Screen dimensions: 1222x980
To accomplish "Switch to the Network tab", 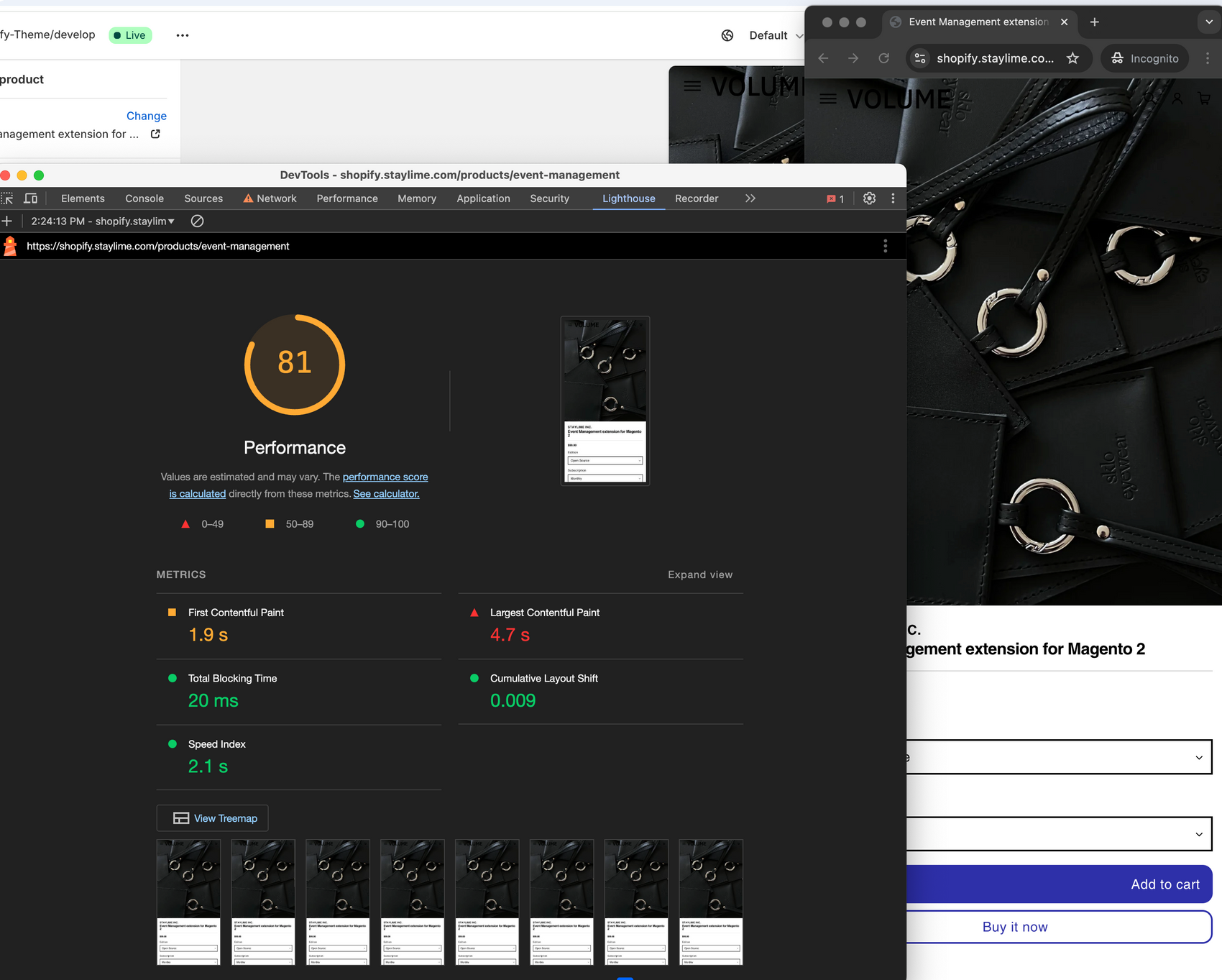I will tap(270, 198).
